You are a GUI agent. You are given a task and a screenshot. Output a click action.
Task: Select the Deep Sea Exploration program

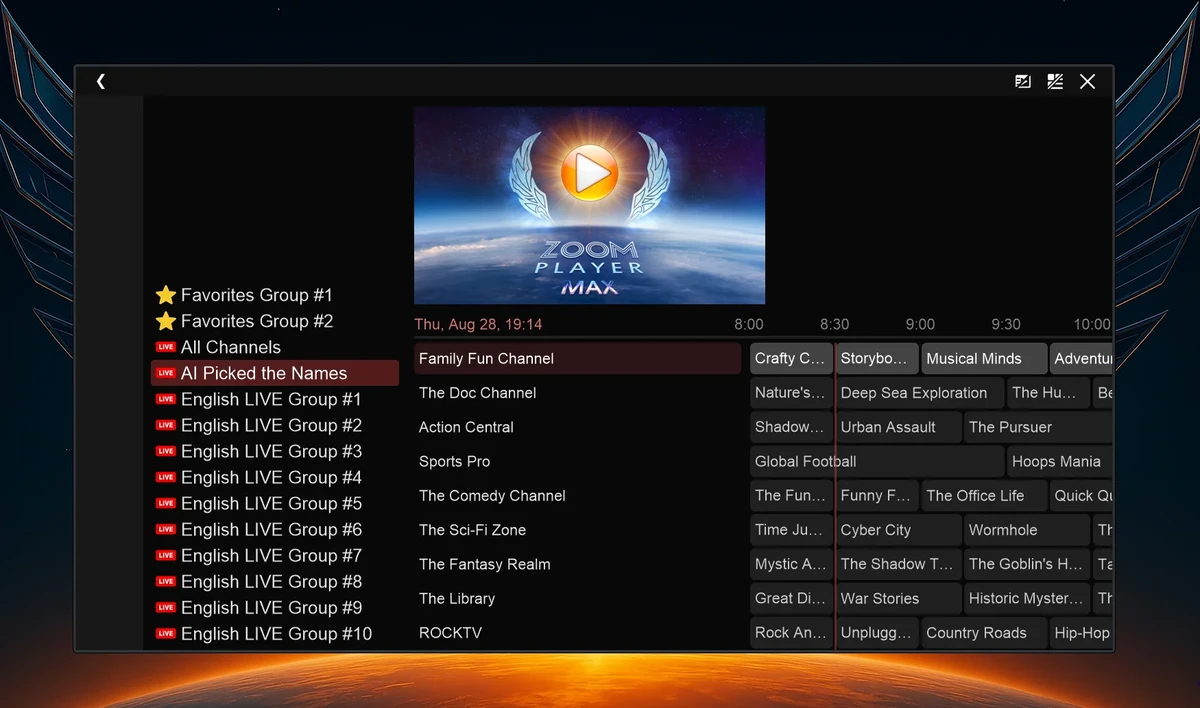coord(919,393)
